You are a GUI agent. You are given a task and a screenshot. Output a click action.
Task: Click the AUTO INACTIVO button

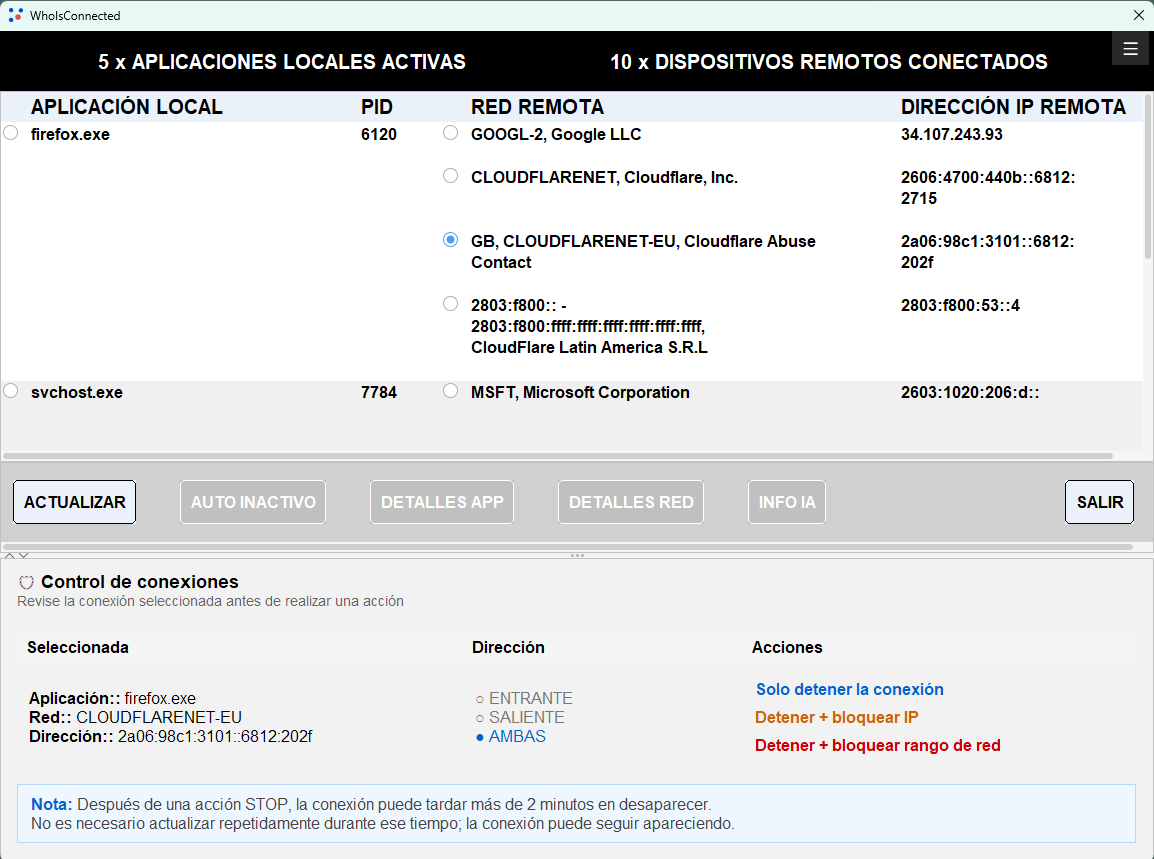click(x=253, y=502)
